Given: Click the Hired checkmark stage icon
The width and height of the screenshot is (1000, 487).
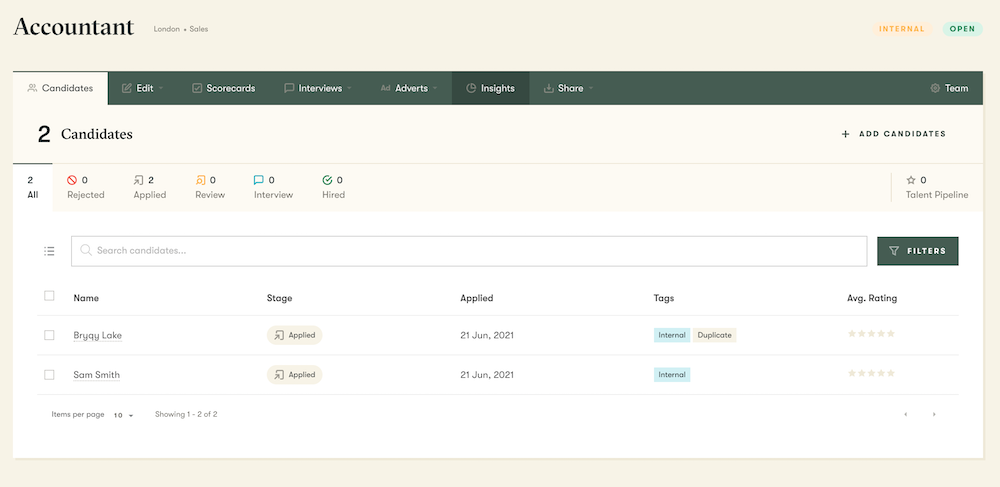Looking at the screenshot, I should tap(327, 180).
